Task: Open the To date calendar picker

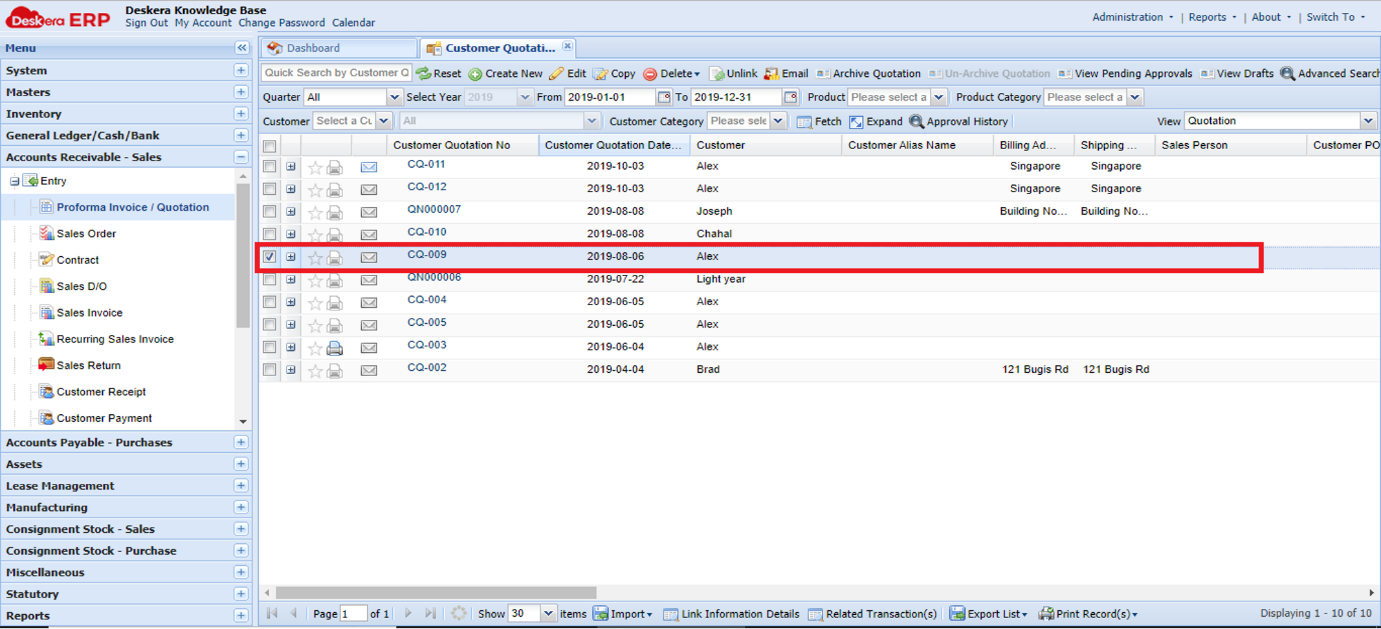Action: [x=791, y=98]
